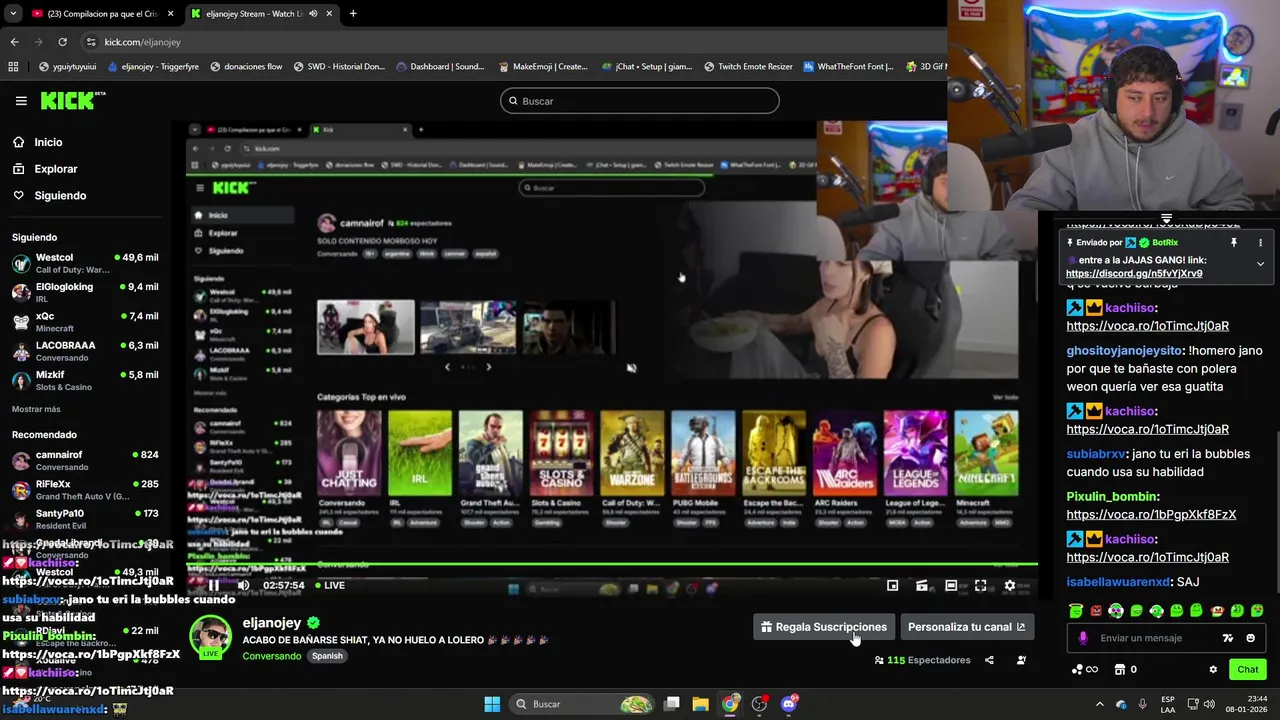This screenshot has width=1280, height=720.
Task: Open WhatTheFont bookmark
Action: pyautogui.click(x=848, y=67)
